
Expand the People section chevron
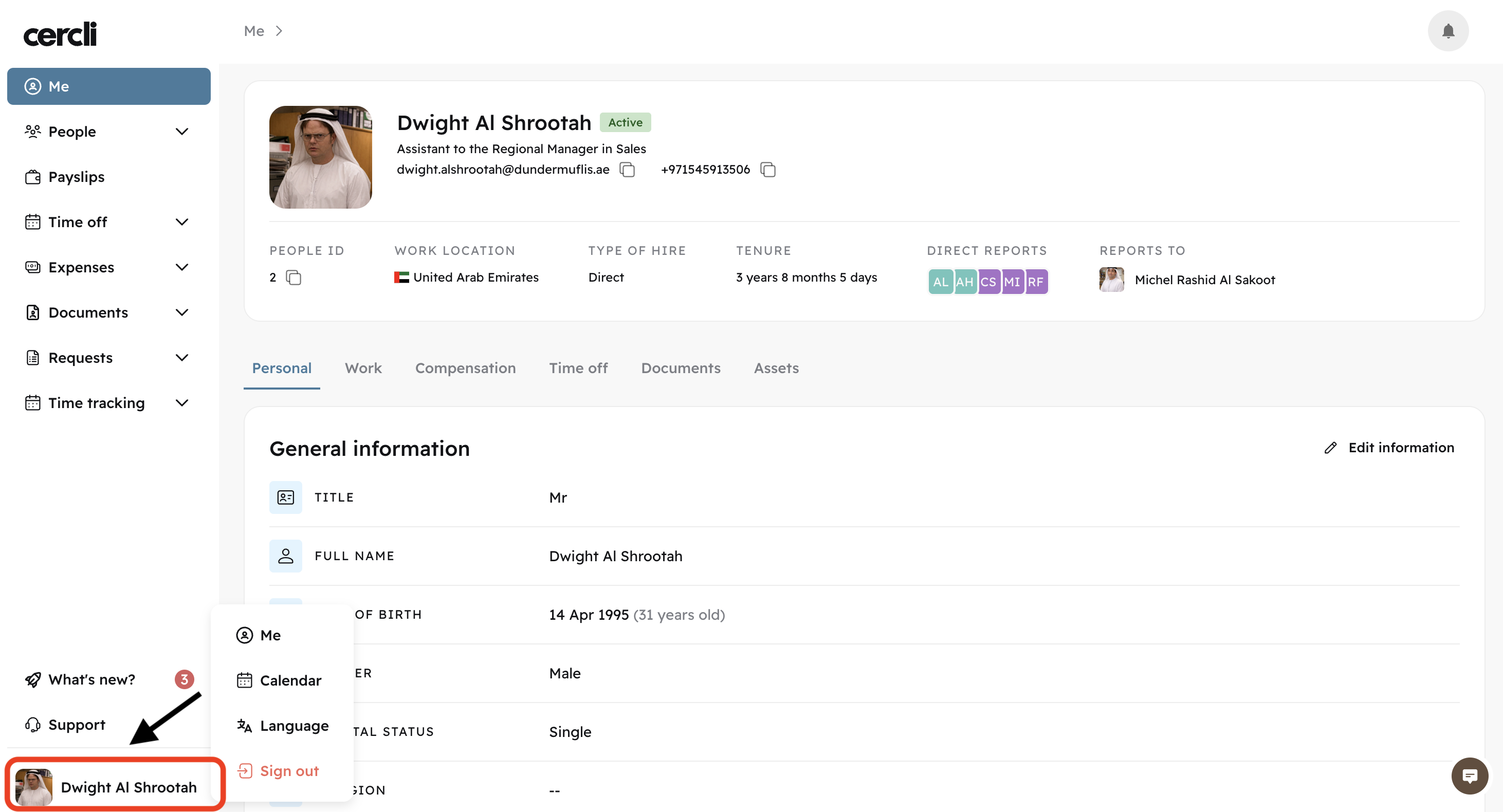tap(182, 132)
